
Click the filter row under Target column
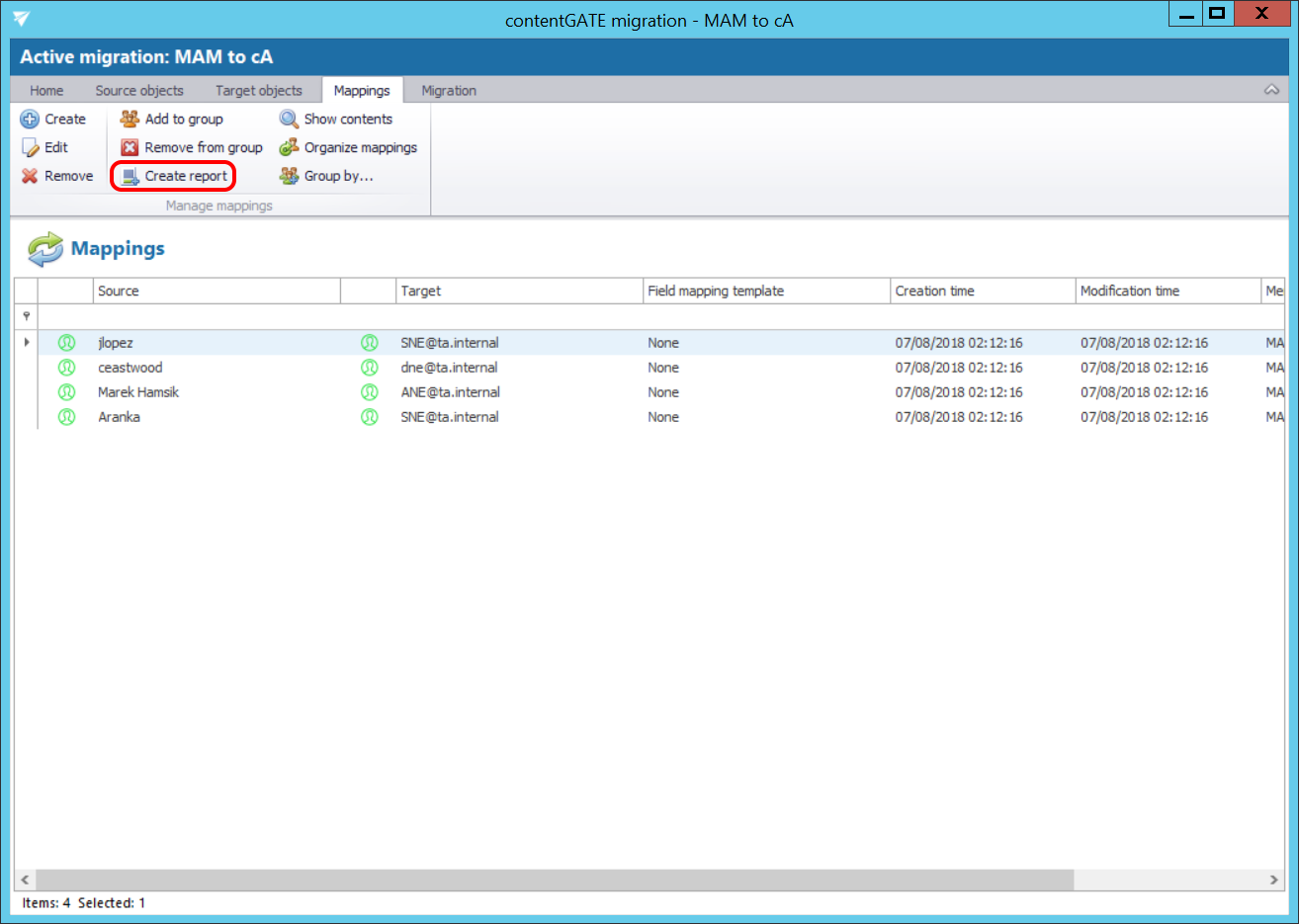(x=518, y=316)
